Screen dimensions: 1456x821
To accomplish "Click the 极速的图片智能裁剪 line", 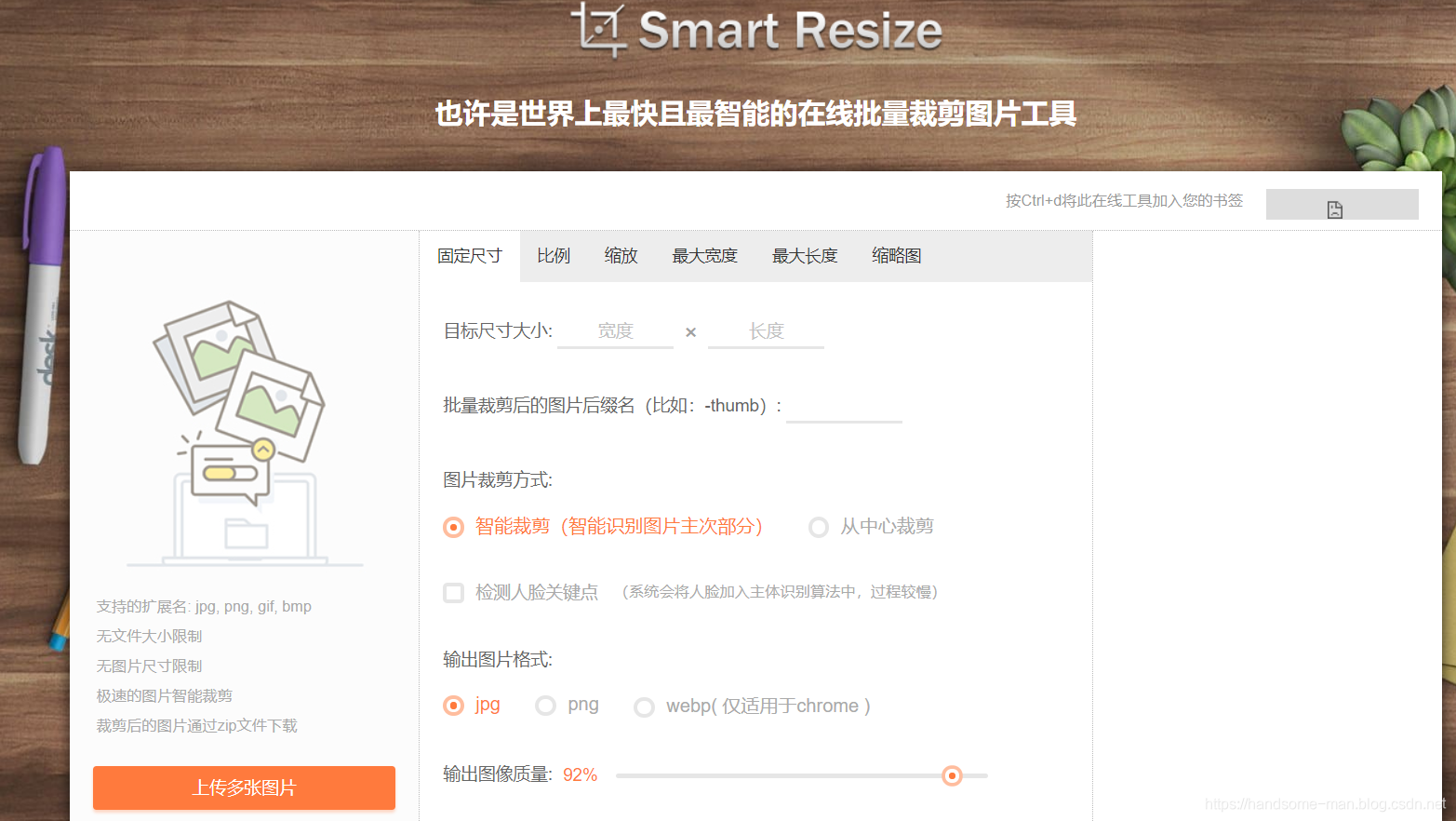I will tap(165, 696).
